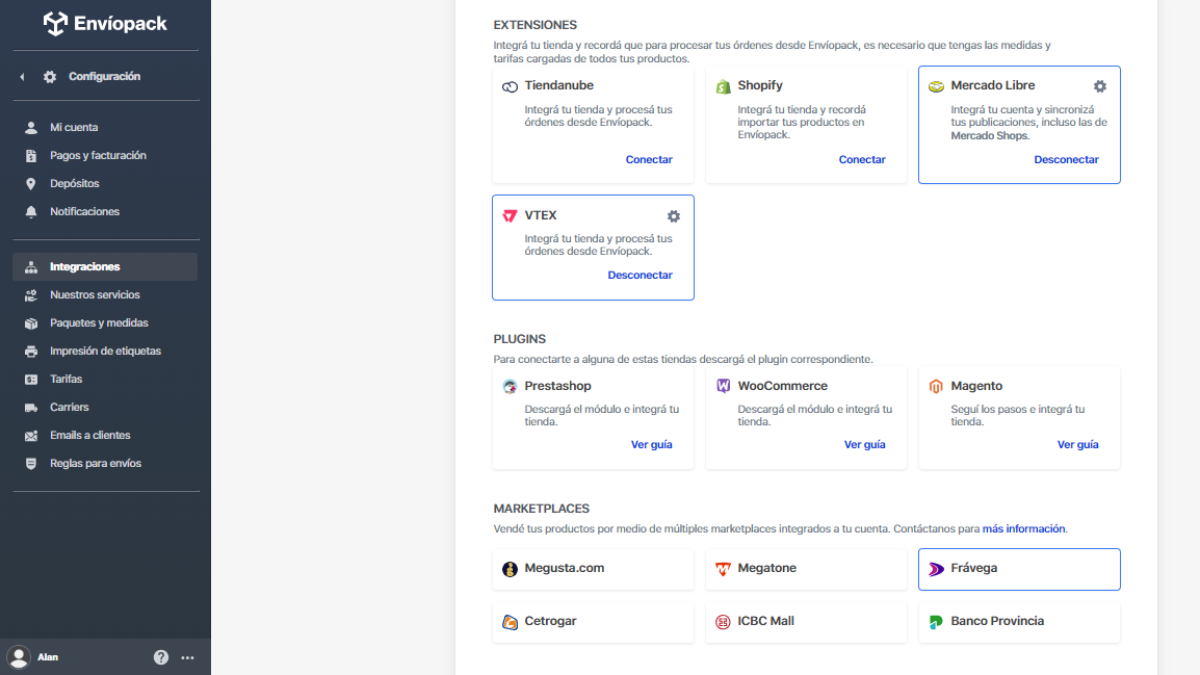Open the help question mark icon
Viewport: 1200px width, 675px height.
click(x=161, y=657)
